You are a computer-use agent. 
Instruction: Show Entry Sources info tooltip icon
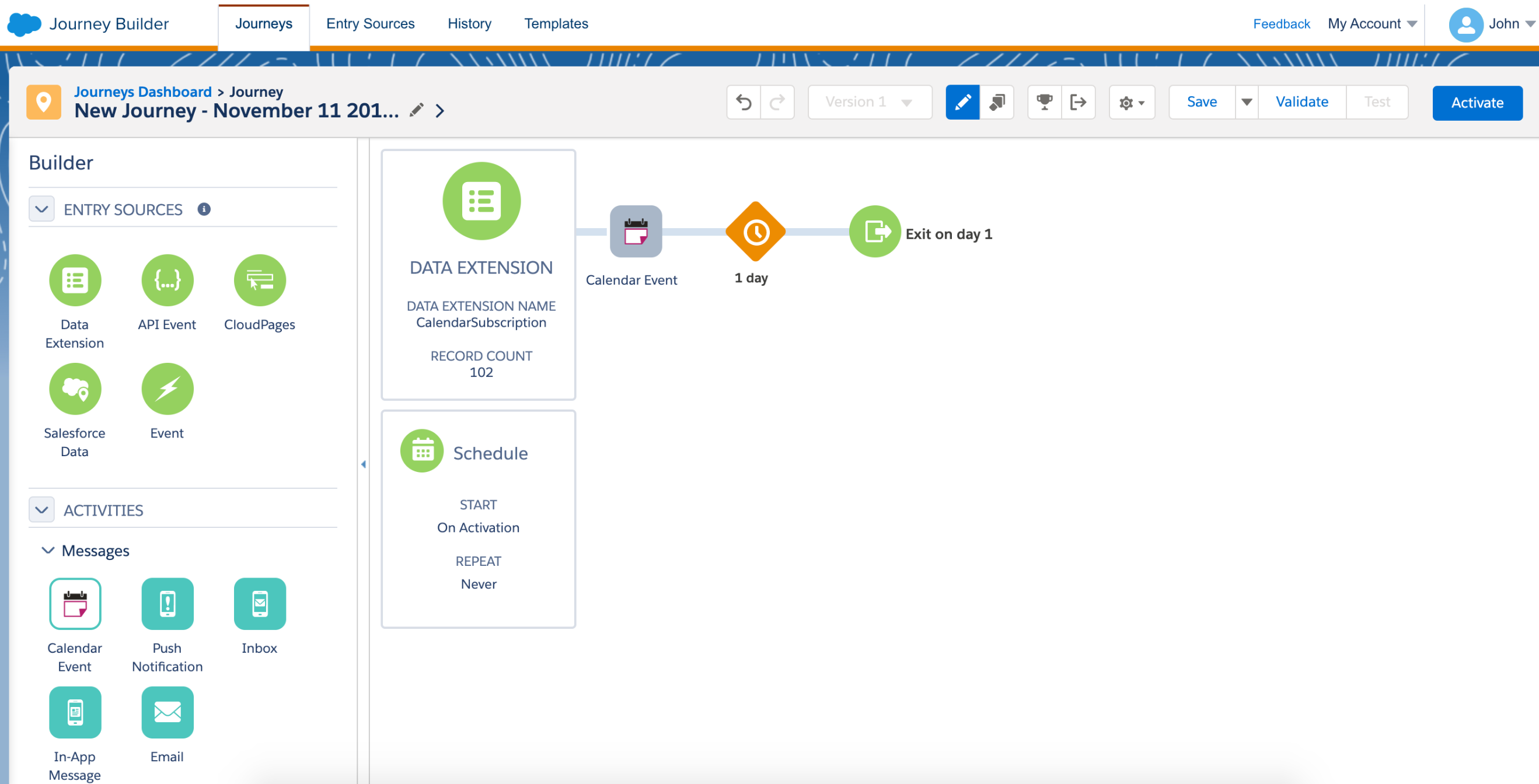tap(204, 209)
